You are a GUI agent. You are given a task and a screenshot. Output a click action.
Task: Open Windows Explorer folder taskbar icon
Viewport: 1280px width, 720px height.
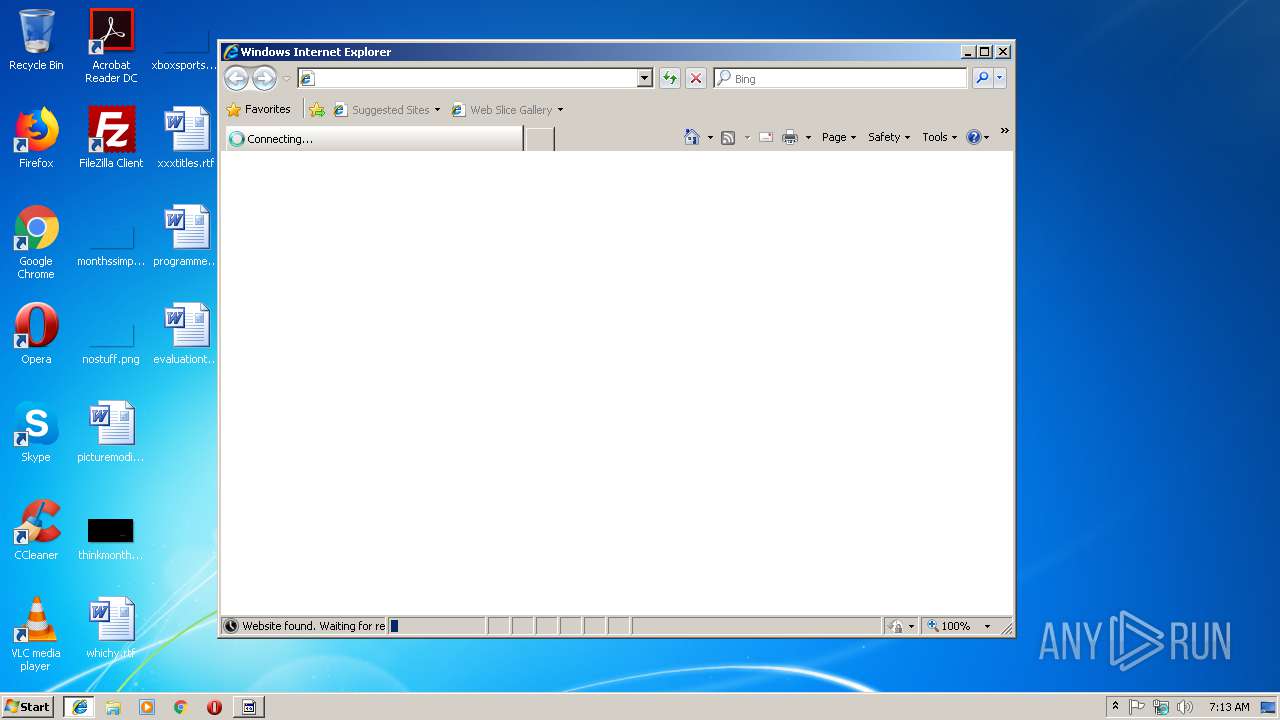click(113, 707)
